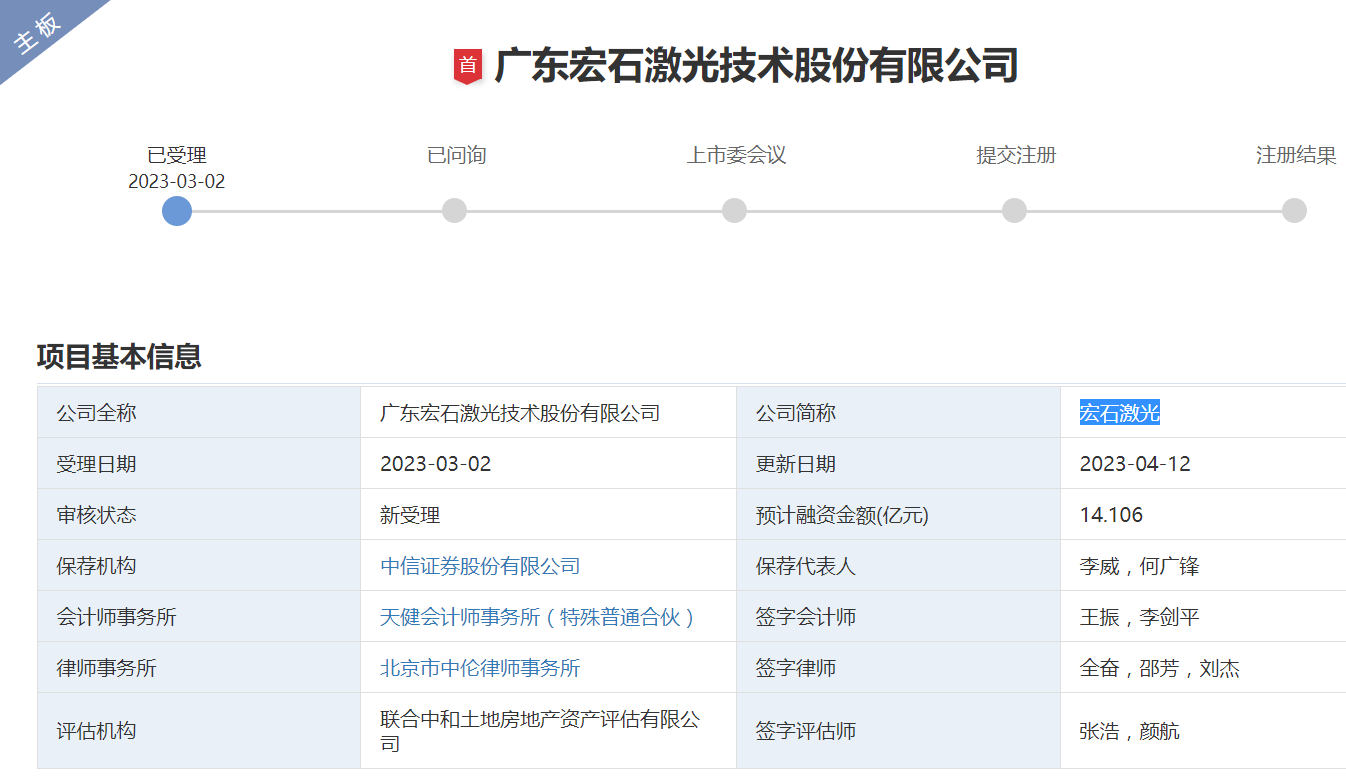Click the 保荐代表人 table label

click(x=806, y=566)
